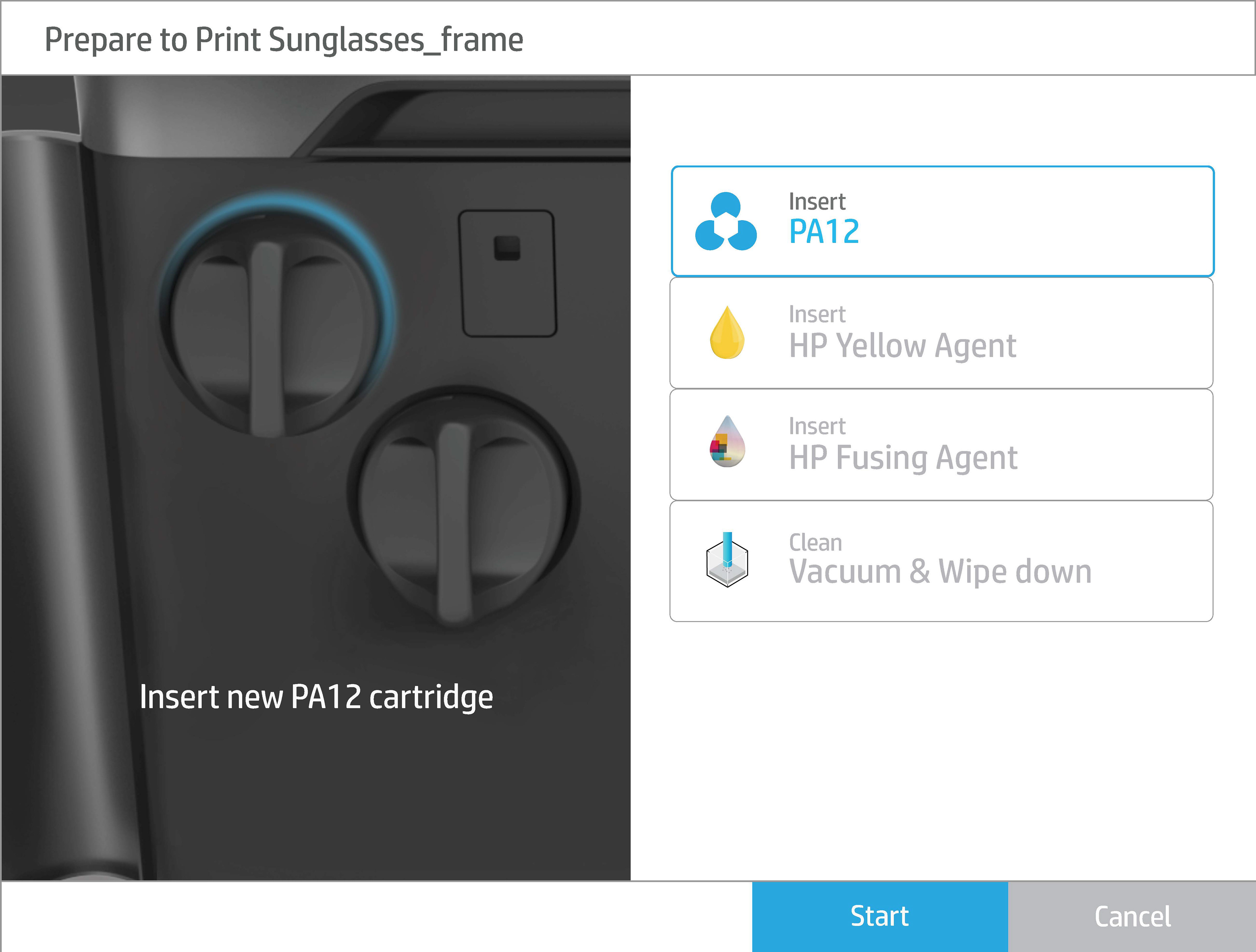Screen dimensions: 1256x952
Task: Select the HP Yellow Agent step label
Action: coord(902,346)
